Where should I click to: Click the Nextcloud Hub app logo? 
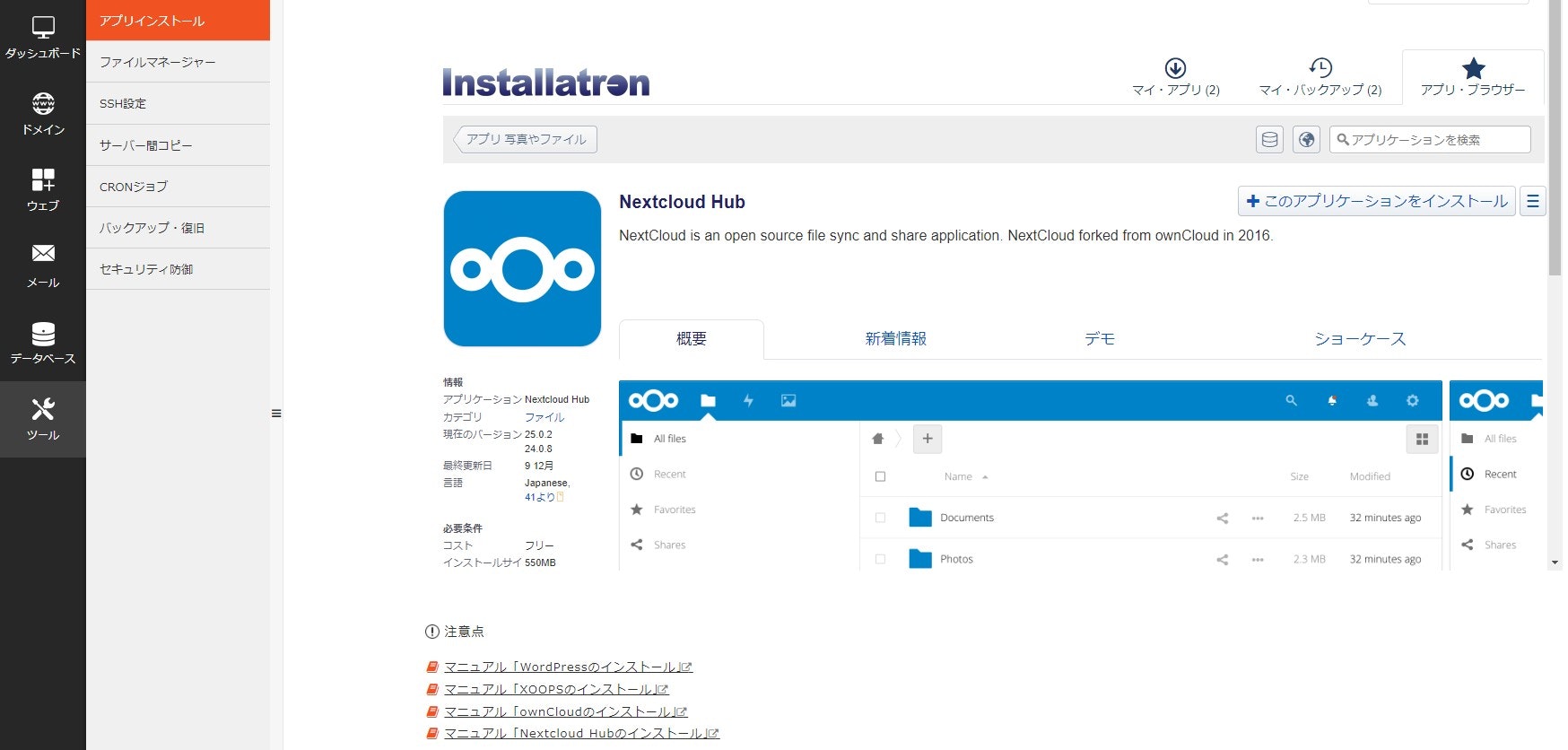click(522, 268)
